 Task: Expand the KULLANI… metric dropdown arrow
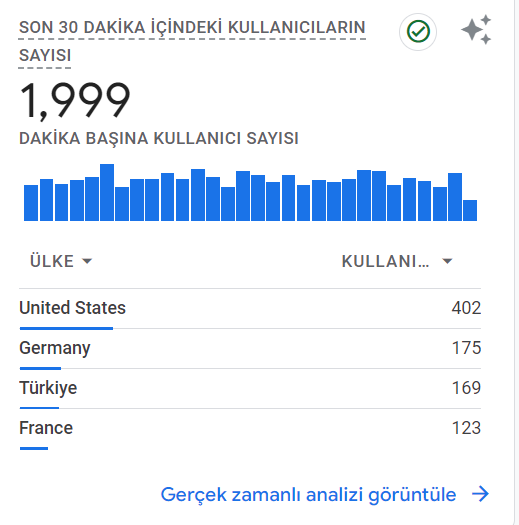[447, 261]
